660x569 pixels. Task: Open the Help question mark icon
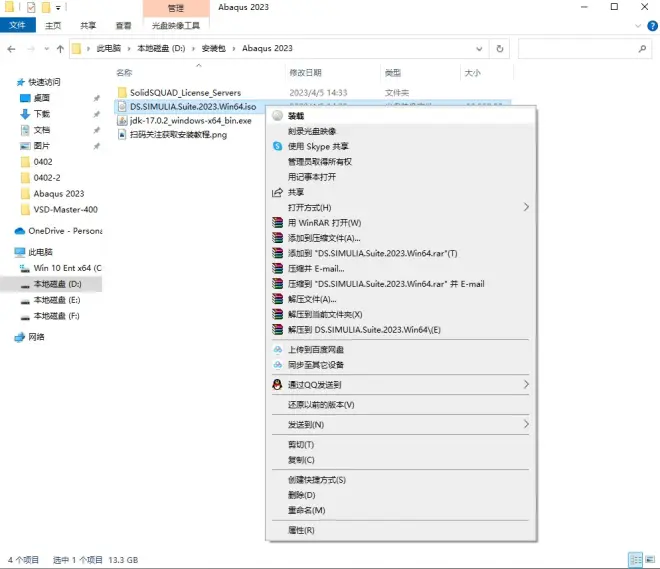(652, 26)
